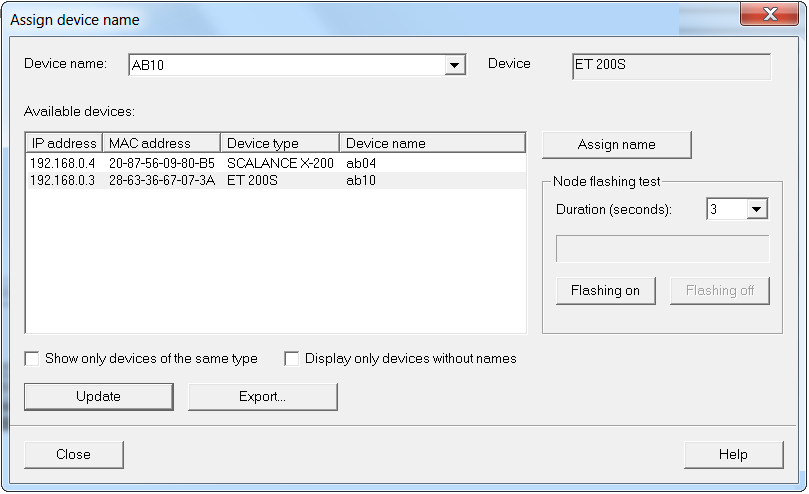Select IP address 192.168.0.3
The image size is (809, 494).
click(x=62, y=180)
